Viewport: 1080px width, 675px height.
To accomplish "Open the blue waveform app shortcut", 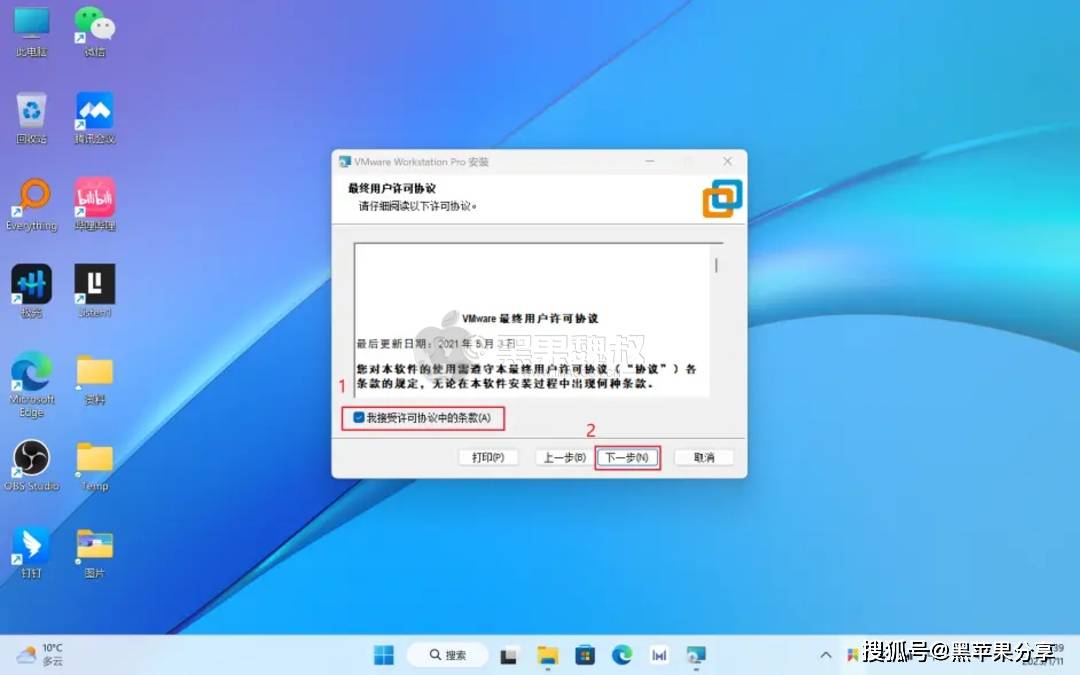I will tap(31, 292).
